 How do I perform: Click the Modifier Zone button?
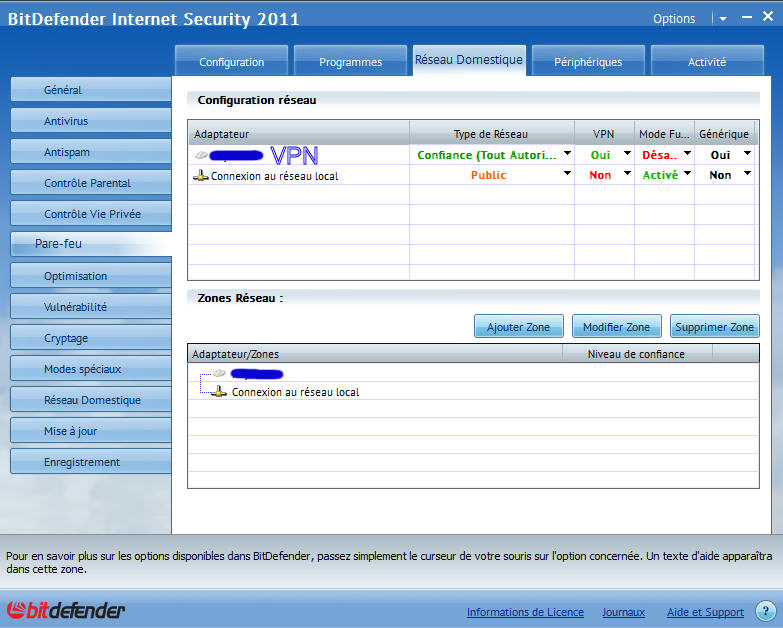click(x=616, y=326)
